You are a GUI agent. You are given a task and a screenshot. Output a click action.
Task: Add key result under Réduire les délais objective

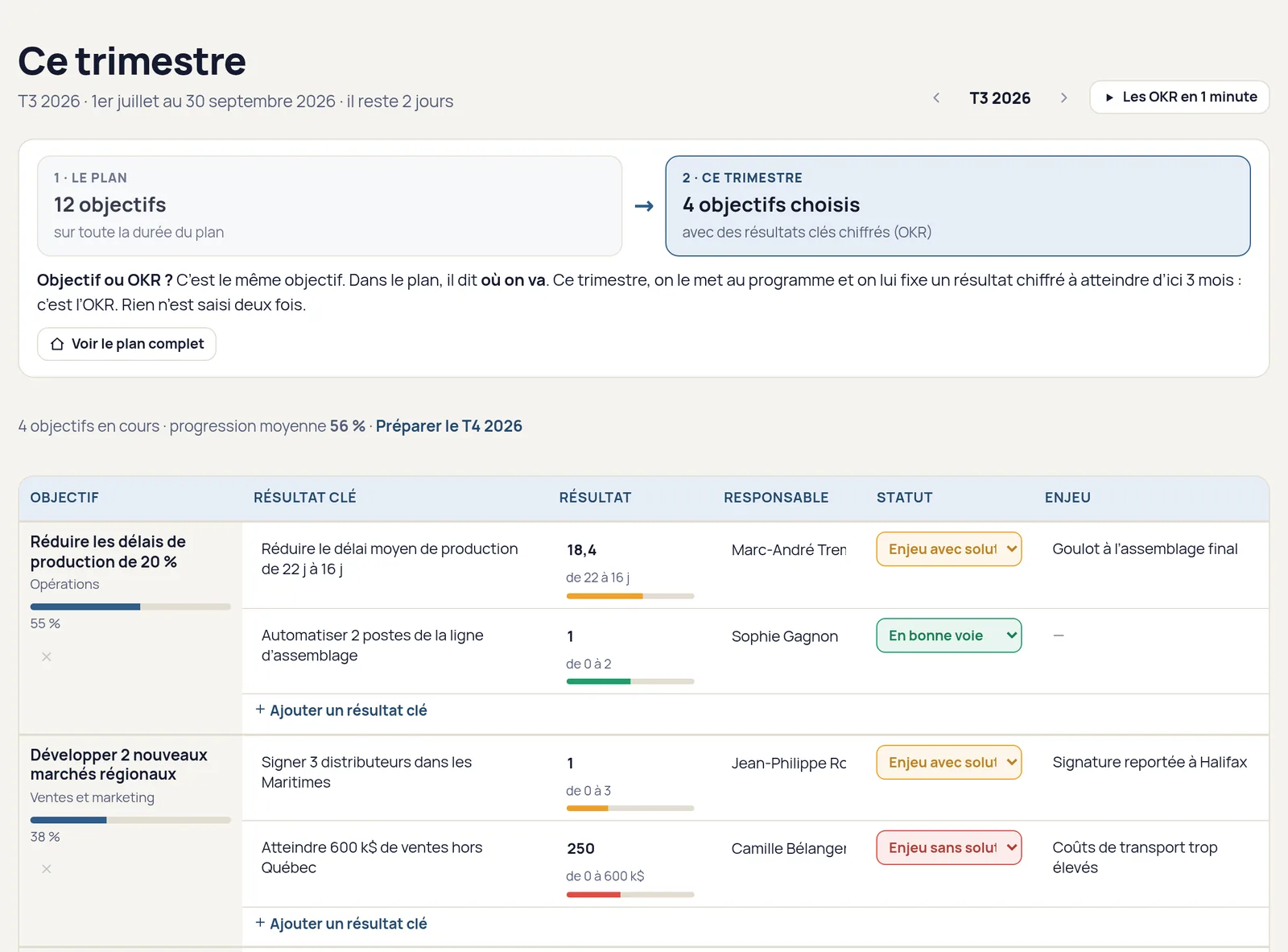341,710
